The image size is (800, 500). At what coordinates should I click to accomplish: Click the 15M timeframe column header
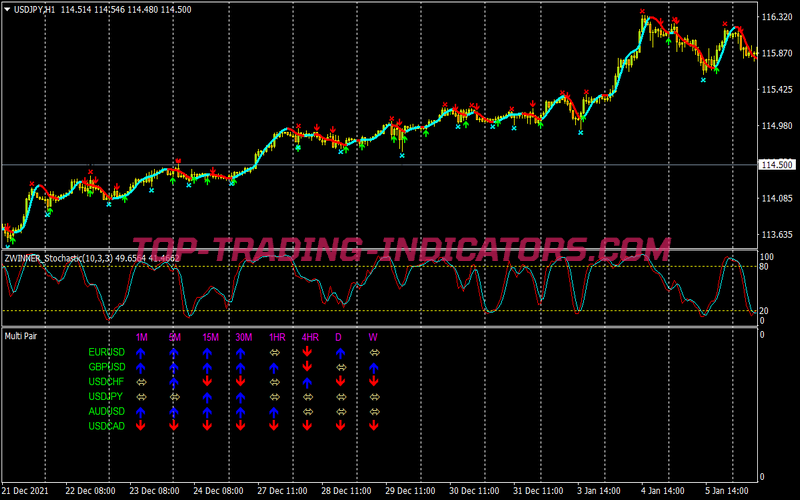(x=211, y=337)
